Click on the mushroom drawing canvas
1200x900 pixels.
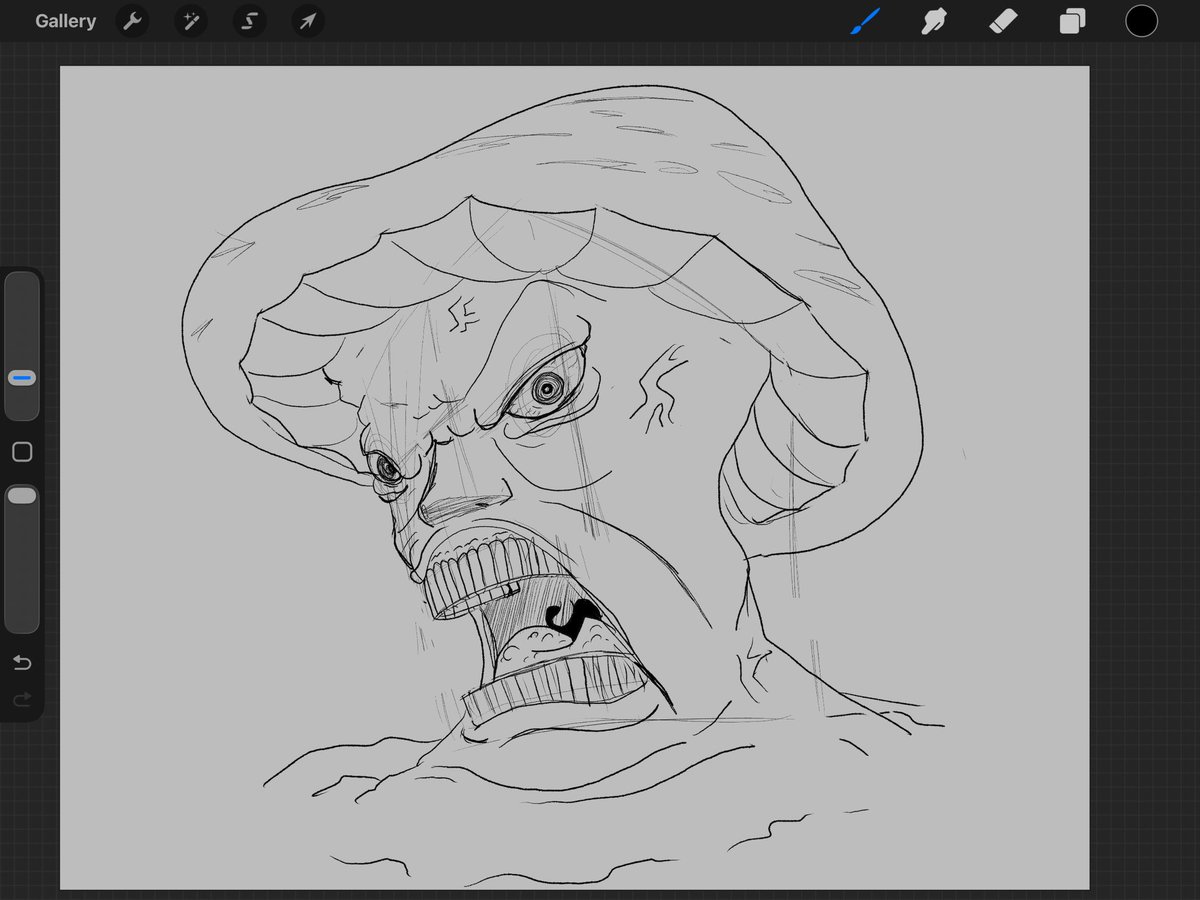pos(574,478)
